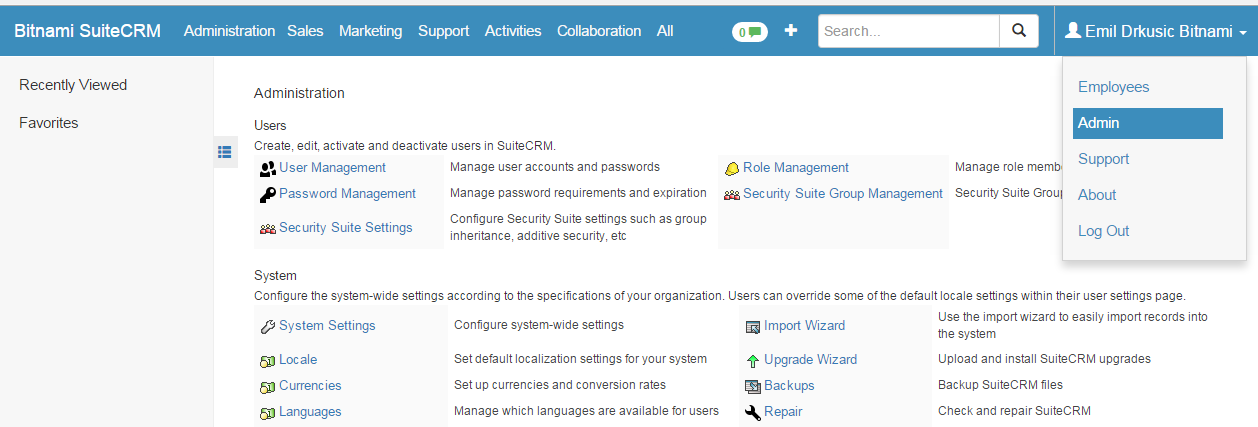Viewport: 1258px width, 427px height.
Task: Click the Security Suite Settings group icon
Action: coord(267,229)
